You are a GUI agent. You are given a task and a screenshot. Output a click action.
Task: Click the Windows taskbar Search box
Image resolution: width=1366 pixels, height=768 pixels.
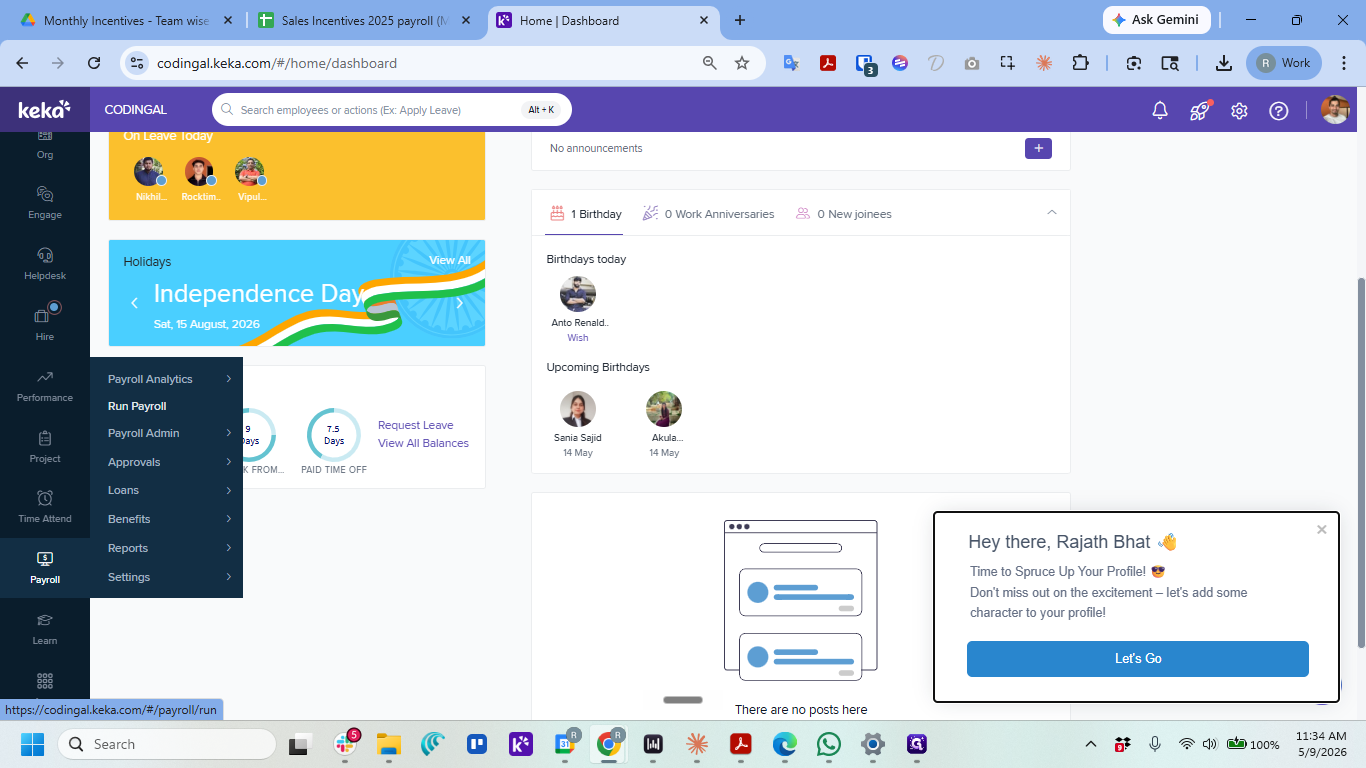(167, 744)
